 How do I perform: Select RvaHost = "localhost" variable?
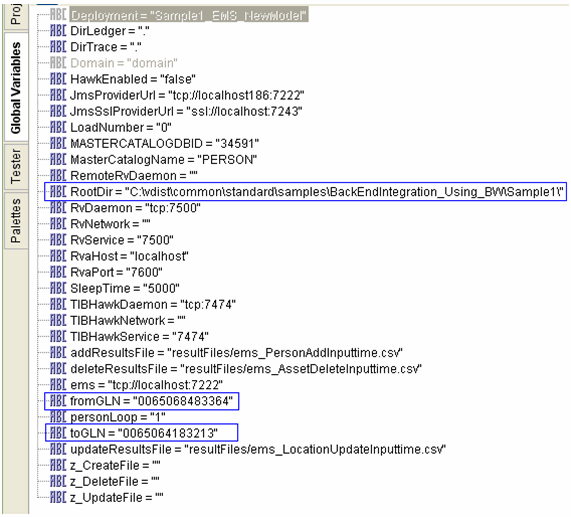130,256
